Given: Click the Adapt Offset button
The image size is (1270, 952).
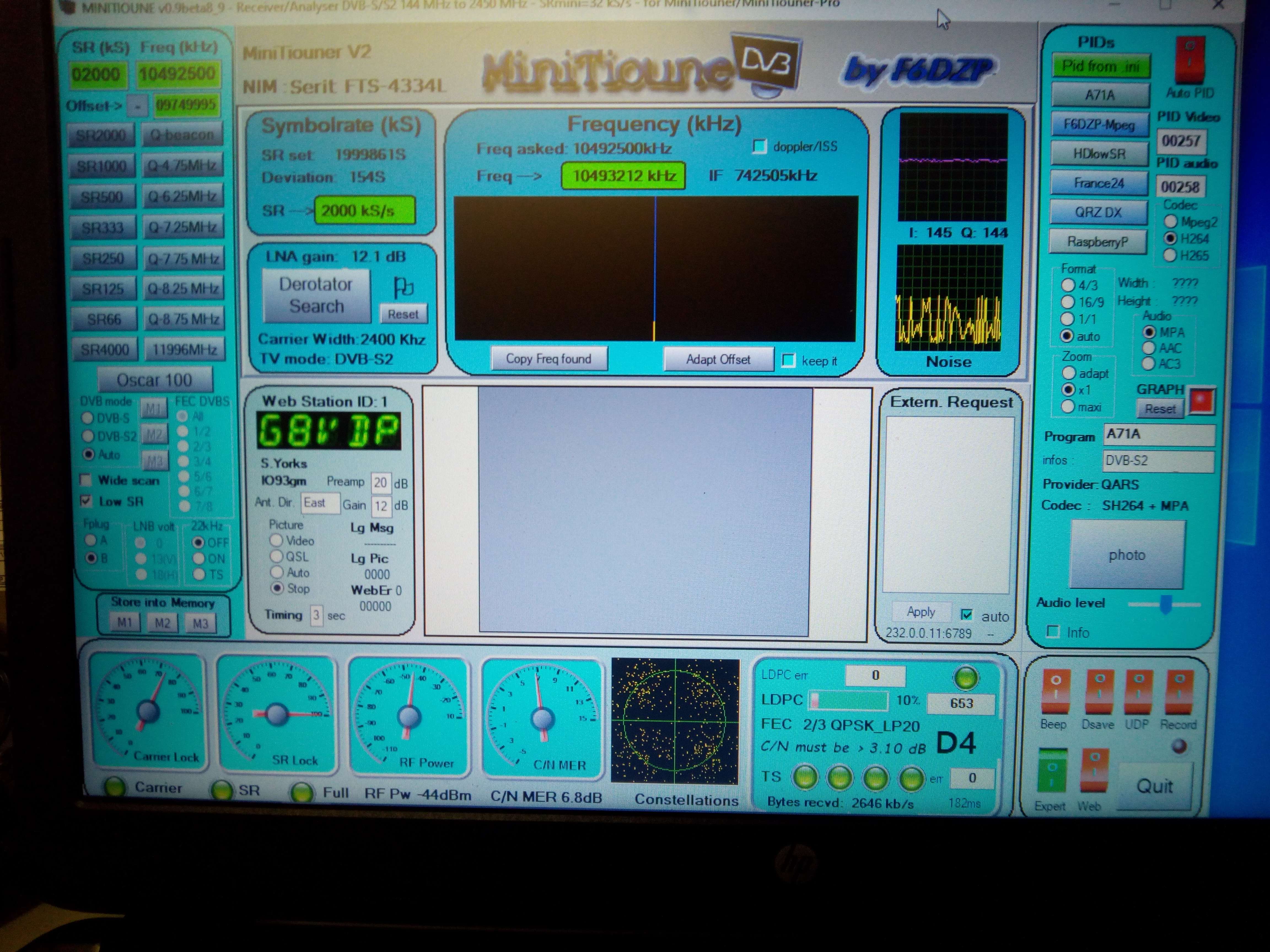Looking at the screenshot, I should (718, 360).
